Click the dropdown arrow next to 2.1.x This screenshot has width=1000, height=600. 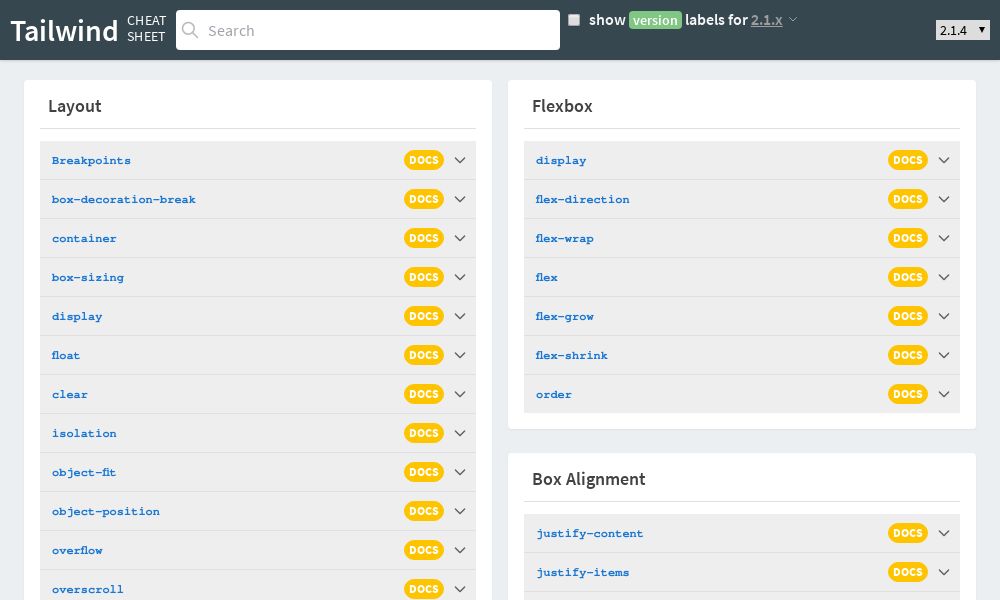tap(791, 20)
